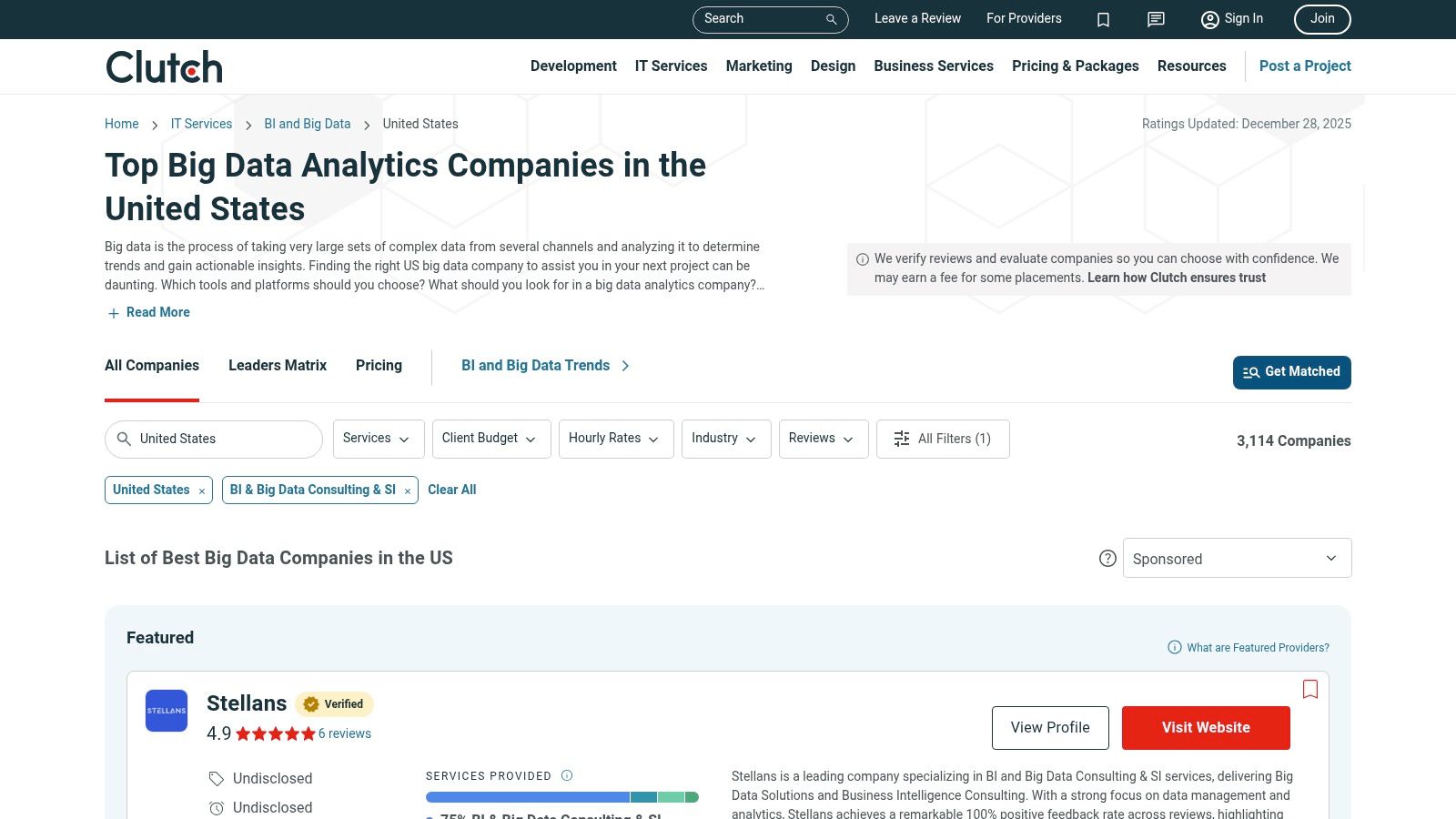
Task: Open the All Filters panel
Action: 943,439
